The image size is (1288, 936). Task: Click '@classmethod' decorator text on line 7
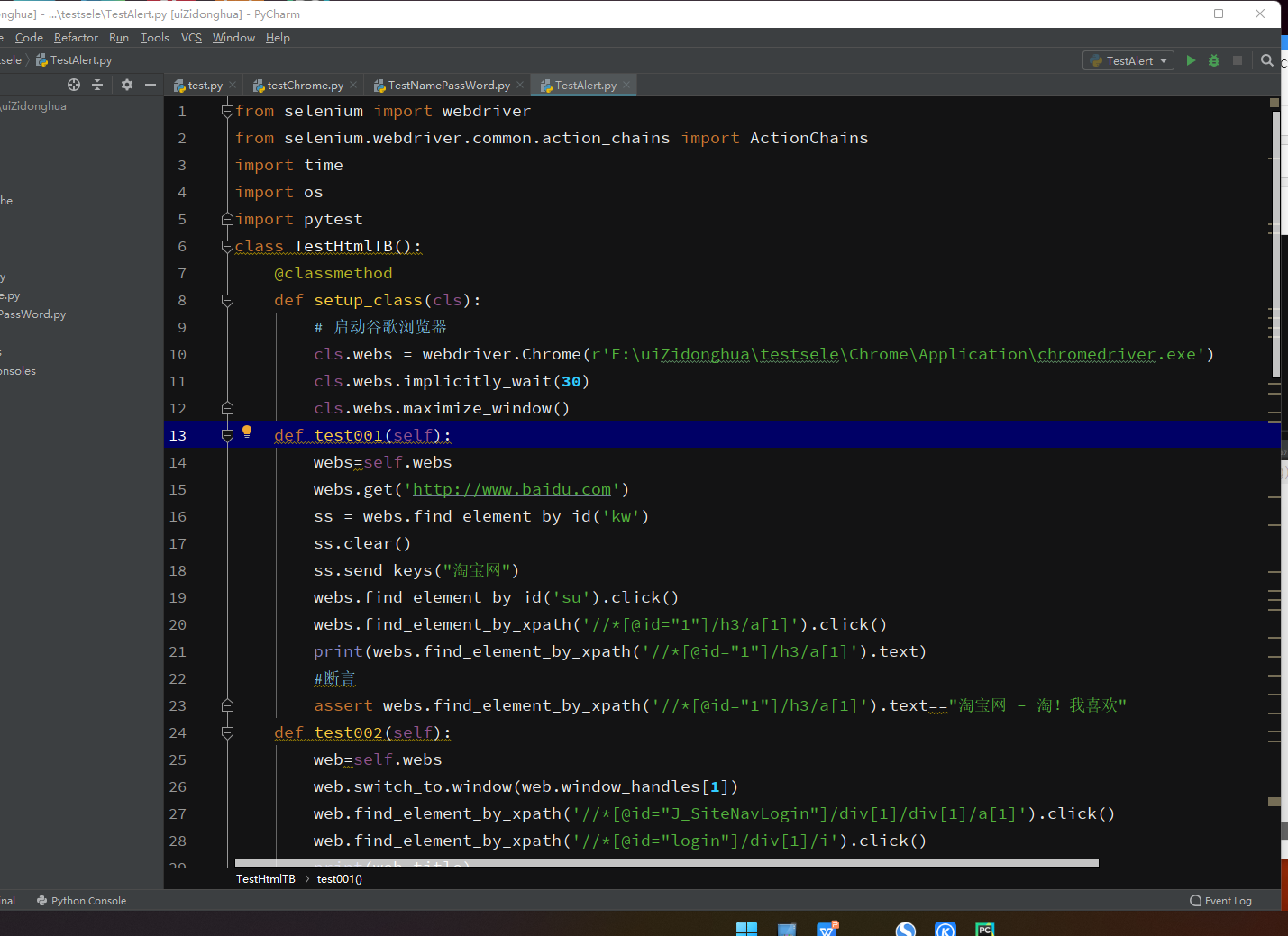click(x=333, y=273)
